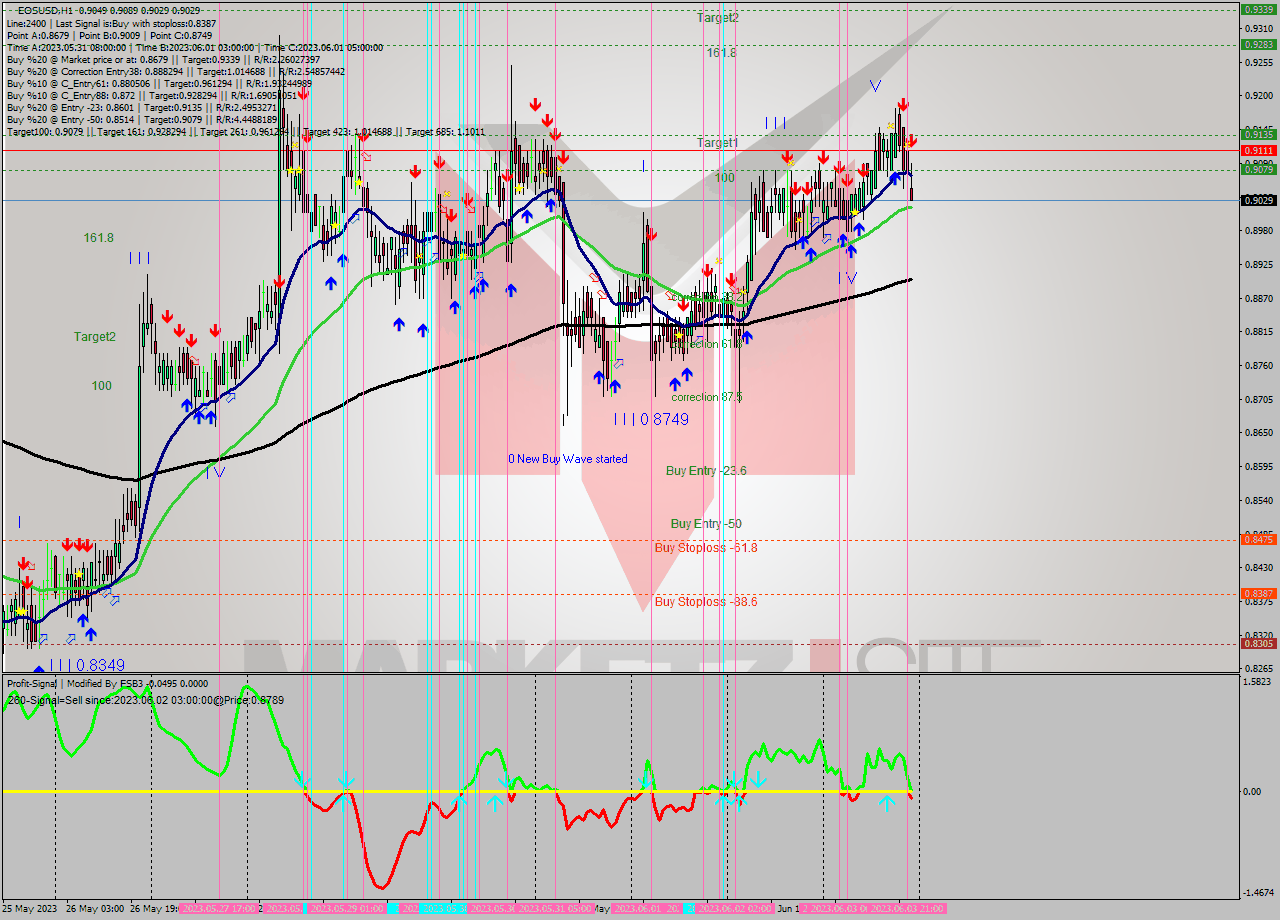Click the black 0.9029 current price label

tap(1257, 200)
